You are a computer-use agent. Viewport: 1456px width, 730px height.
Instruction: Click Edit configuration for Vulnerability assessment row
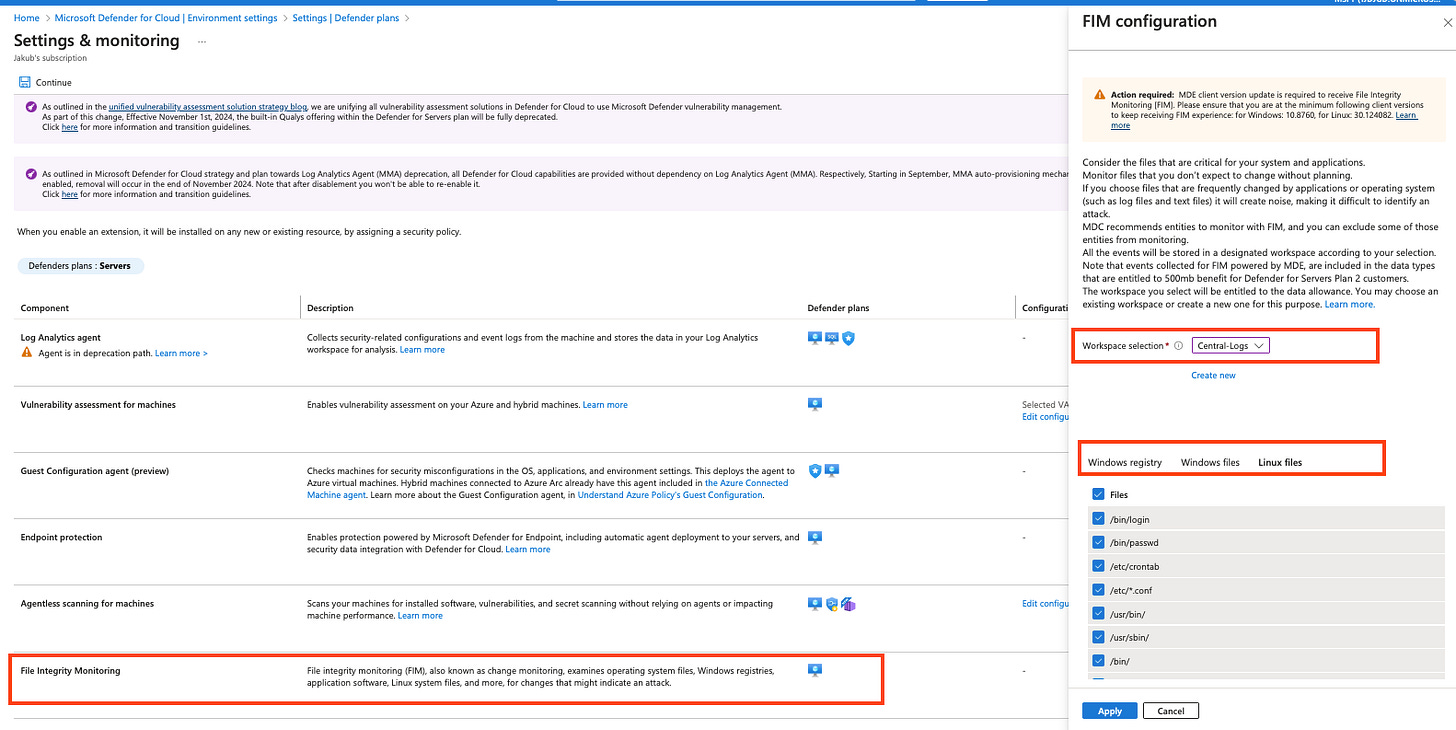(1045, 417)
